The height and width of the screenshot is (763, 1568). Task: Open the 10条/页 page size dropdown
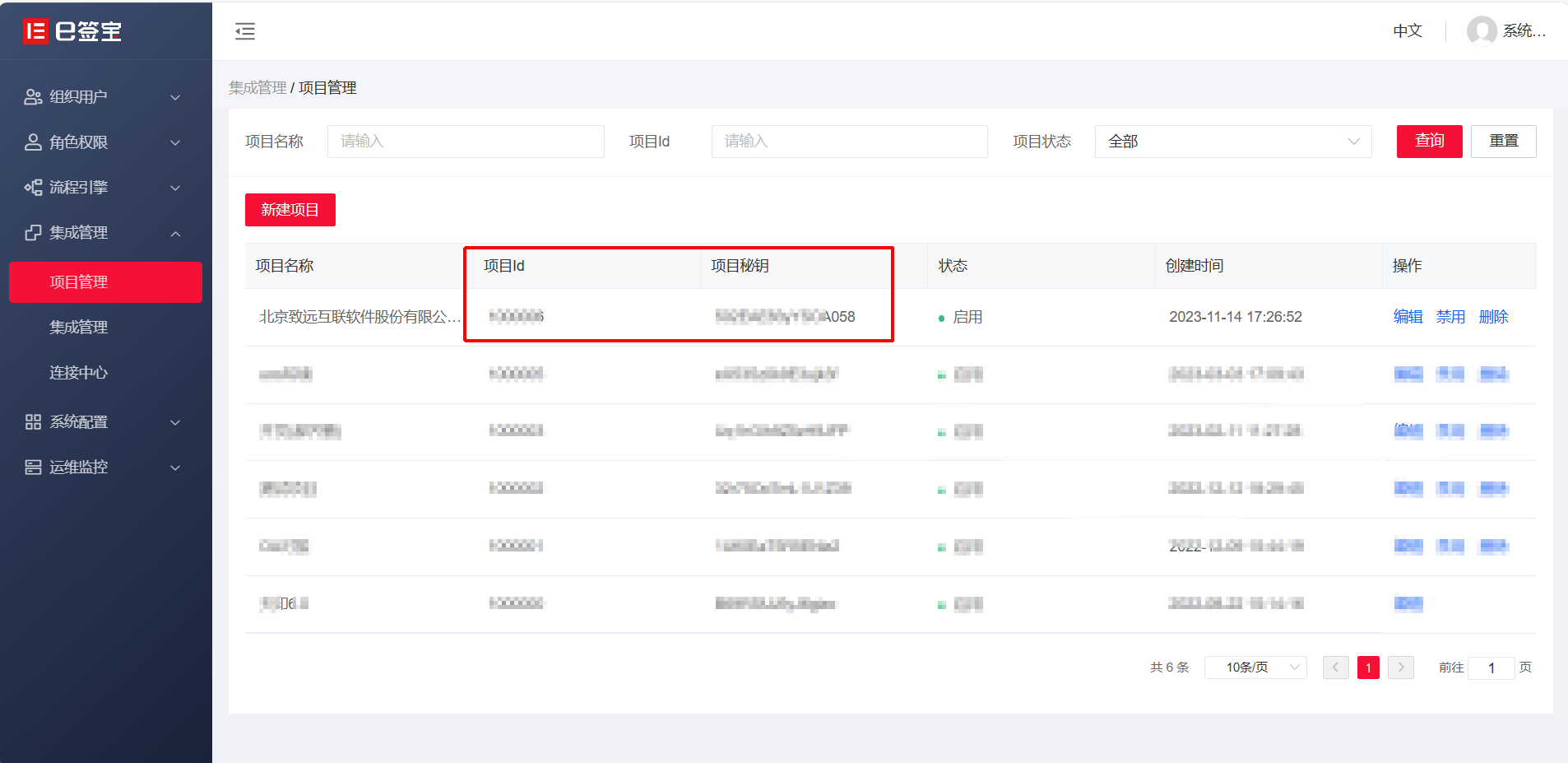(1255, 668)
